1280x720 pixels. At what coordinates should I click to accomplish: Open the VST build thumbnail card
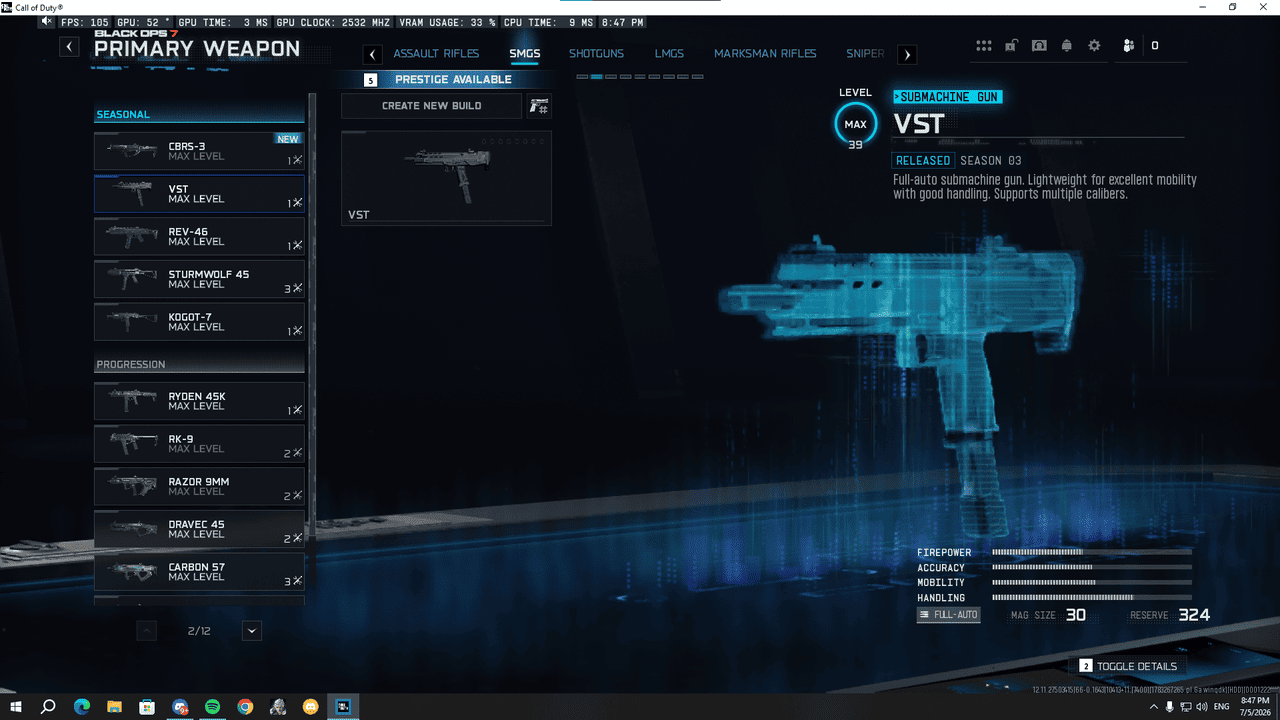(446, 178)
